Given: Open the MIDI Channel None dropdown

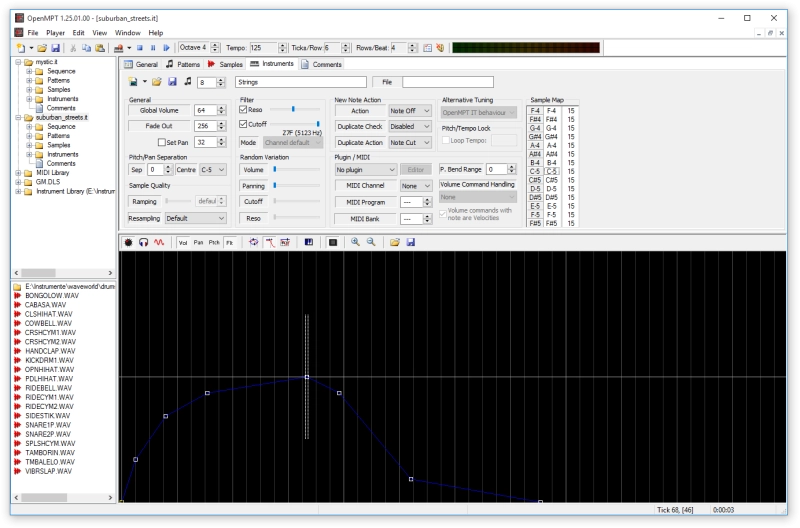Looking at the screenshot, I should coord(416,186).
